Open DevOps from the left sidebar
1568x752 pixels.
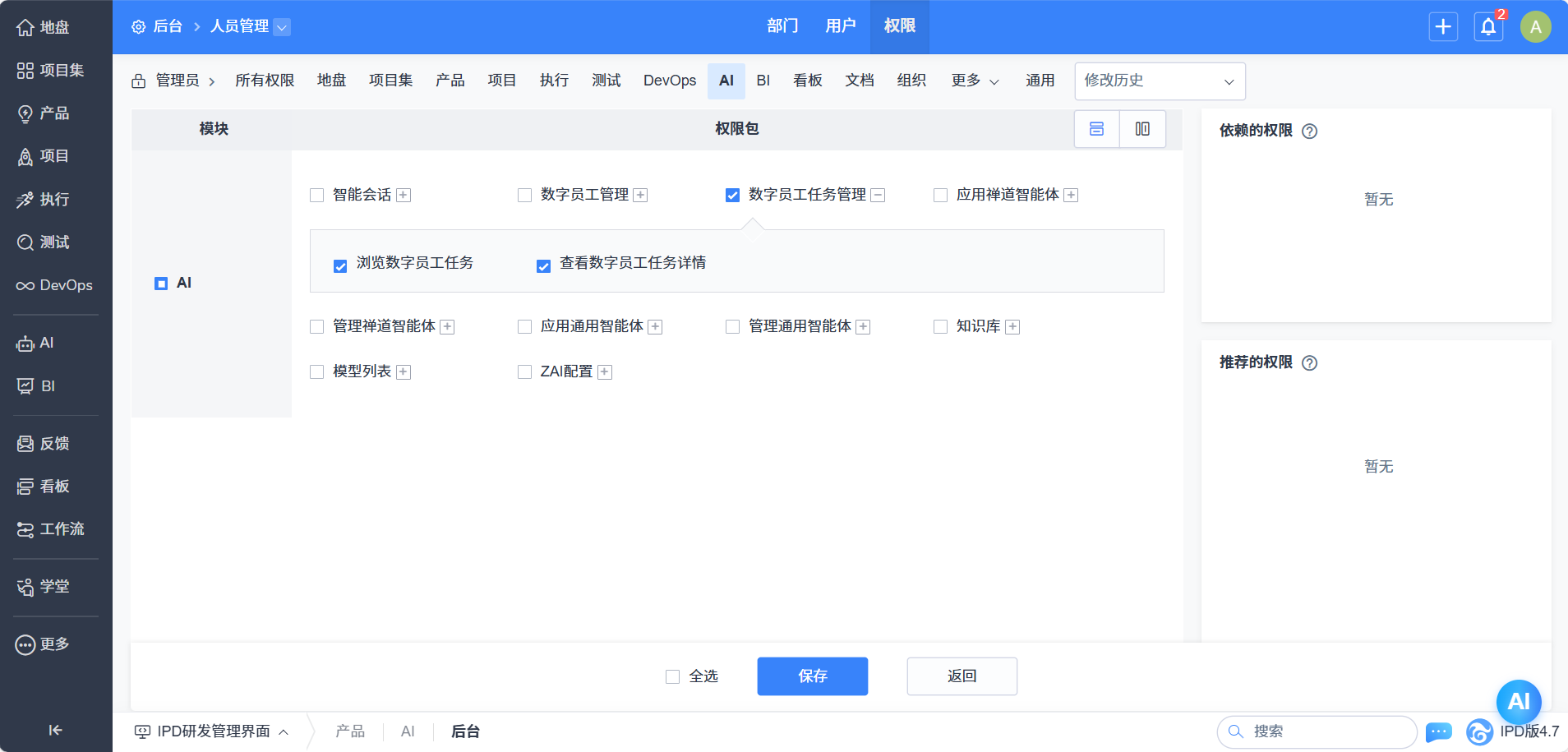click(55, 285)
